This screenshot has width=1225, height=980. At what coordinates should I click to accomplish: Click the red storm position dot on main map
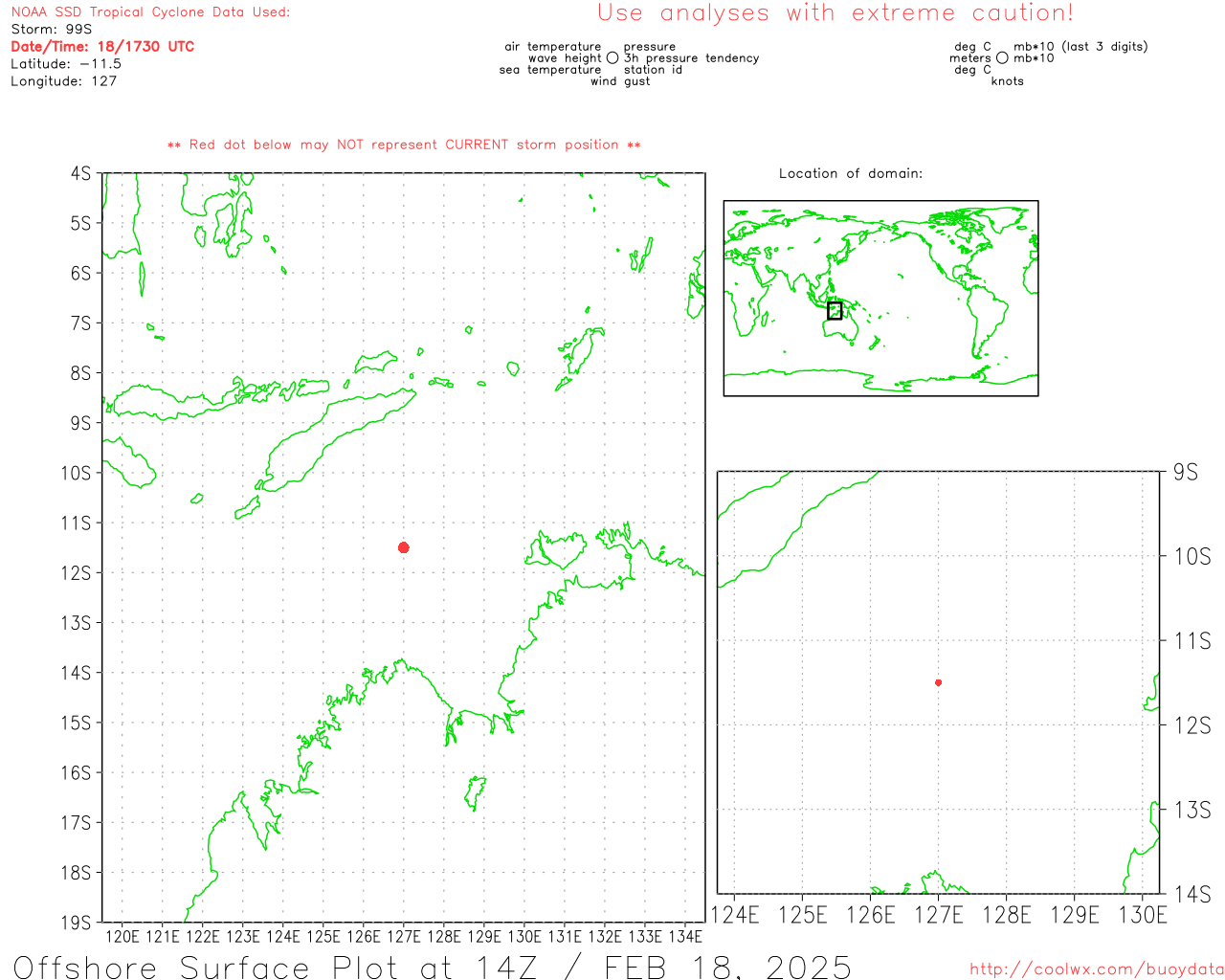coord(404,547)
